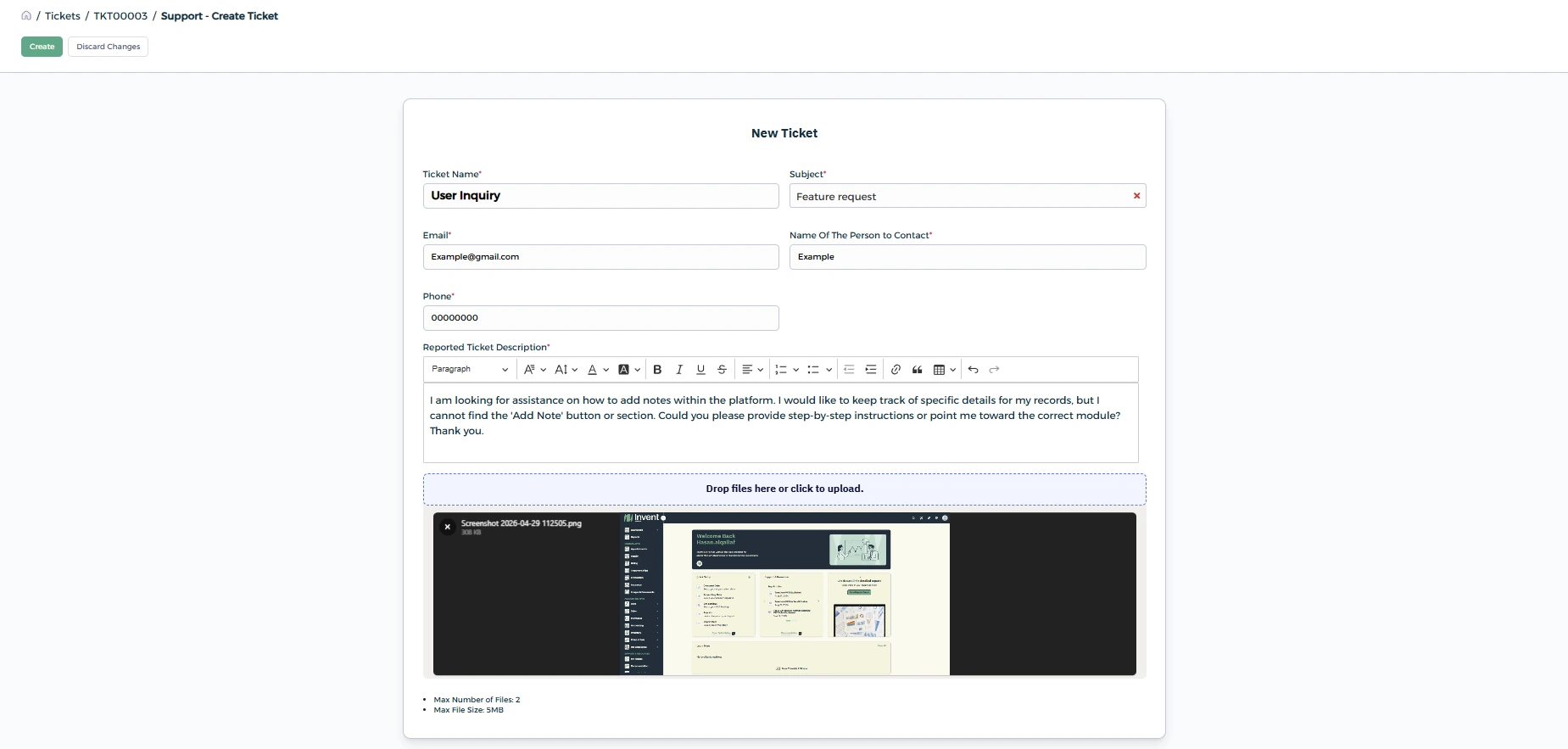This screenshot has width=1568, height=749.
Task: Click inside the ticket description text area
Action: [x=780, y=422]
